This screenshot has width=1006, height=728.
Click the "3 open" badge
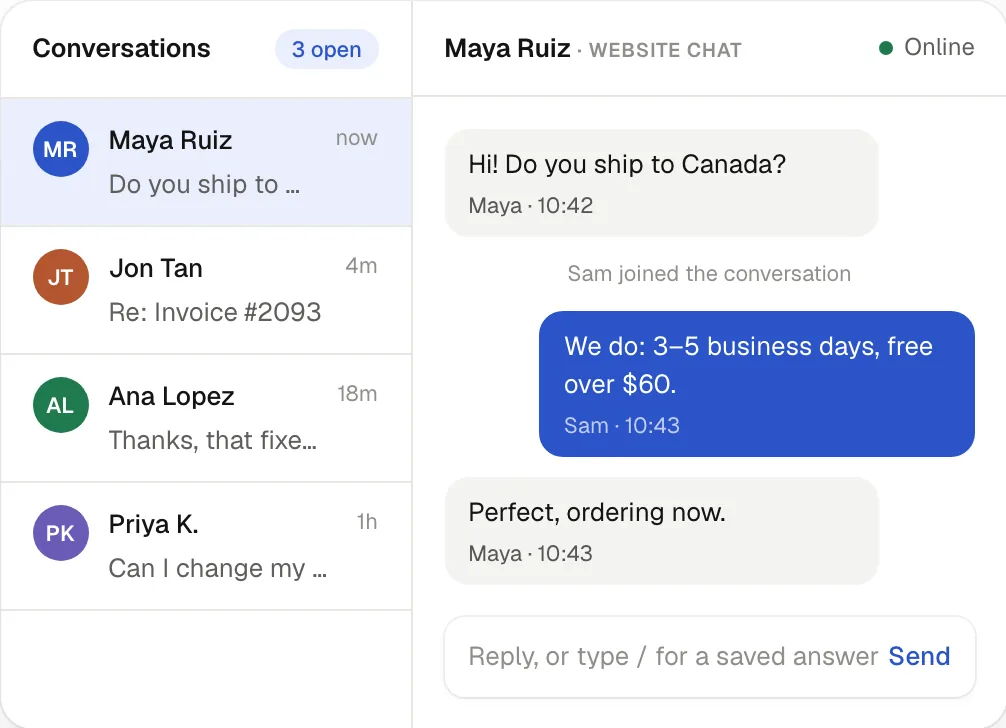click(x=327, y=49)
